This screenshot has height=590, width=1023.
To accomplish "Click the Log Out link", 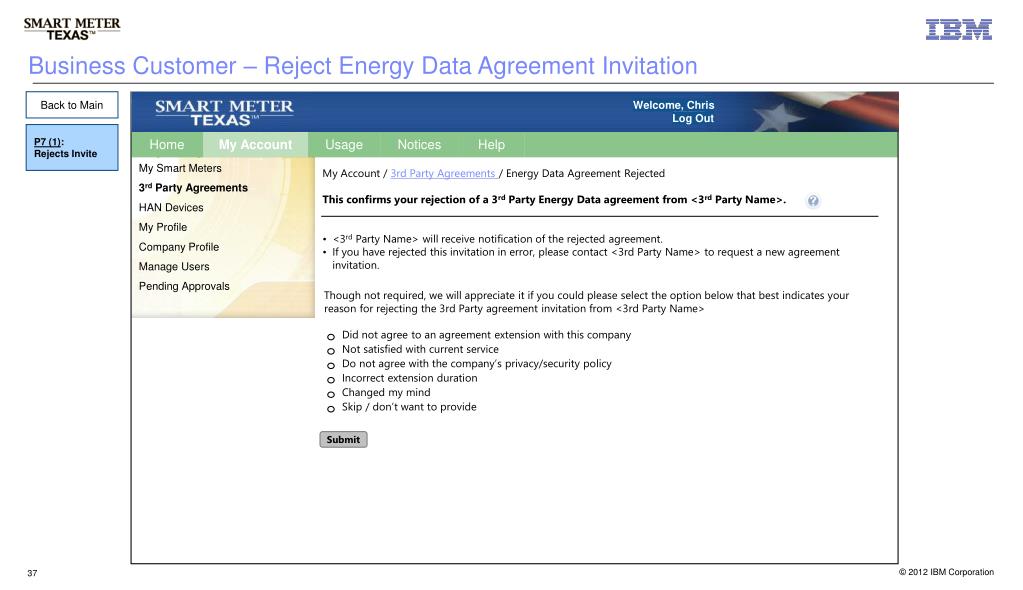I will tap(693, 119).
